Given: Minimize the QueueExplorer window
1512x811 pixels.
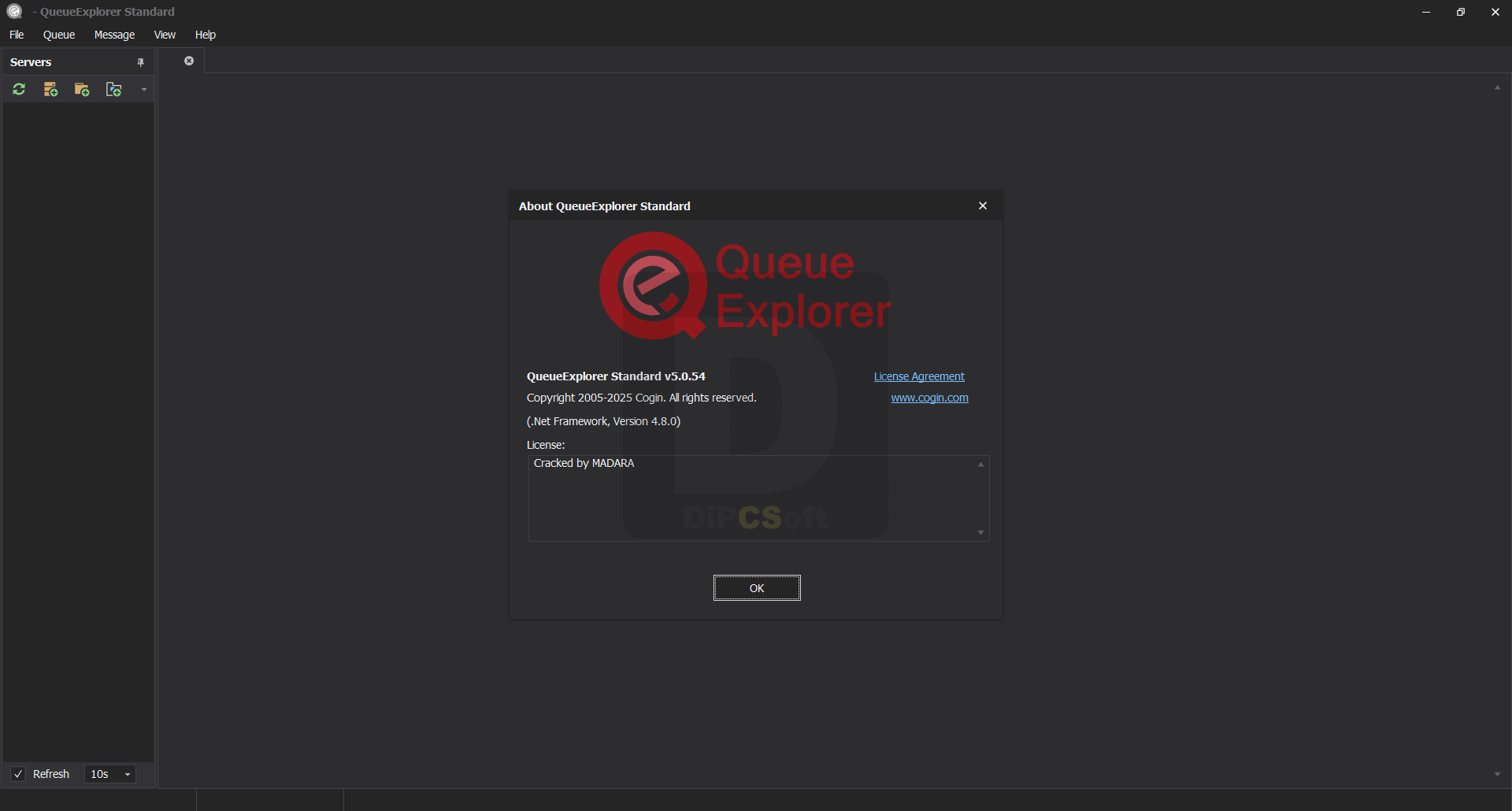Looking at the screenshot, I should [x=1426, y=12].
